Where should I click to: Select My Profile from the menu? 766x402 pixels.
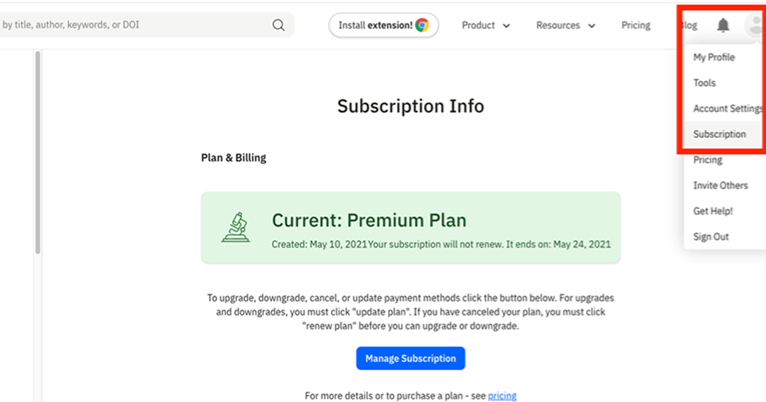pos(714,58)
